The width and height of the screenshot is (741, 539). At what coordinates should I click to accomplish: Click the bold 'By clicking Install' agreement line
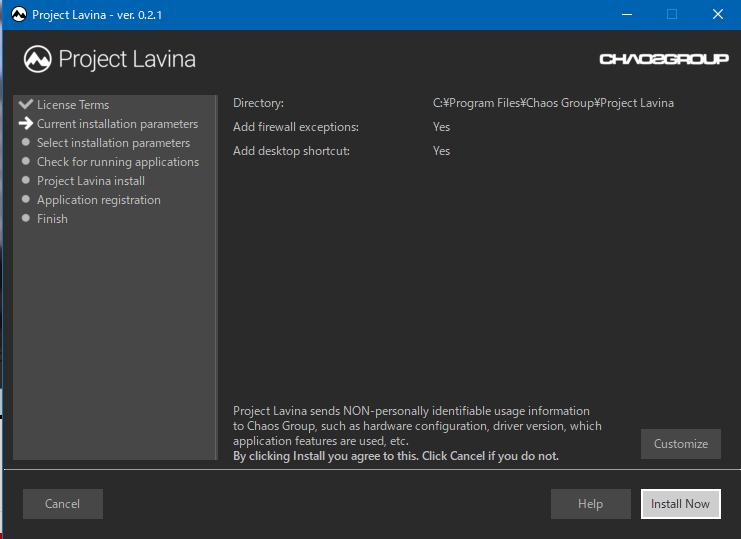[396, 456]
